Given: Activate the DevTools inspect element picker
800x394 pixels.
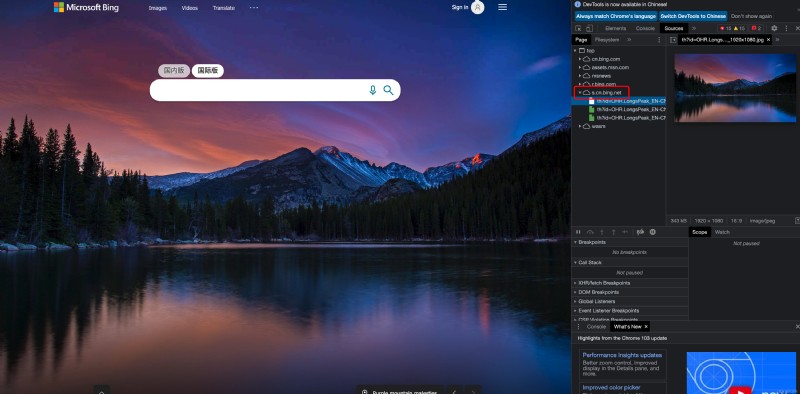Looking at the screenshot, I should (x=578, y=29).
